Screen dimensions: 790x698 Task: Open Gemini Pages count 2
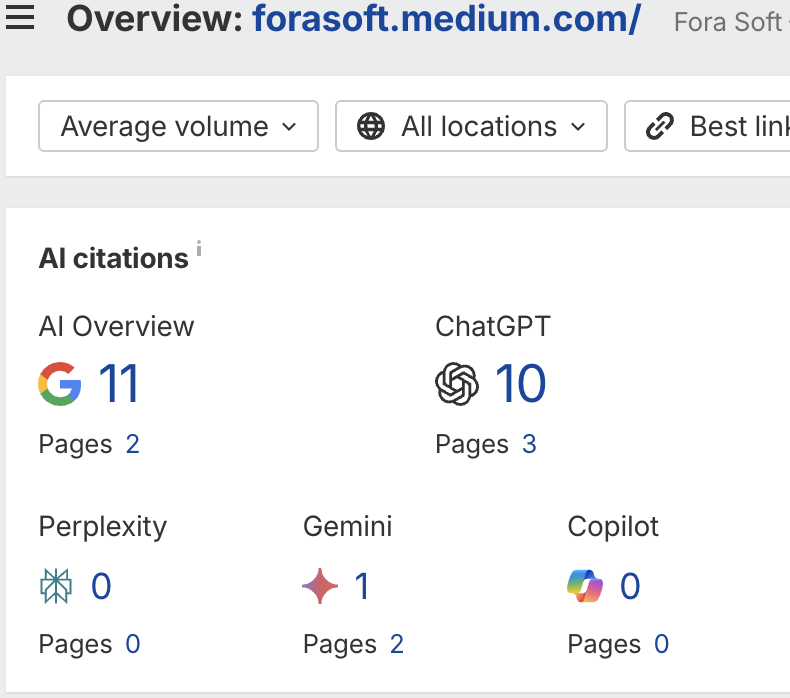click(397, 645)
